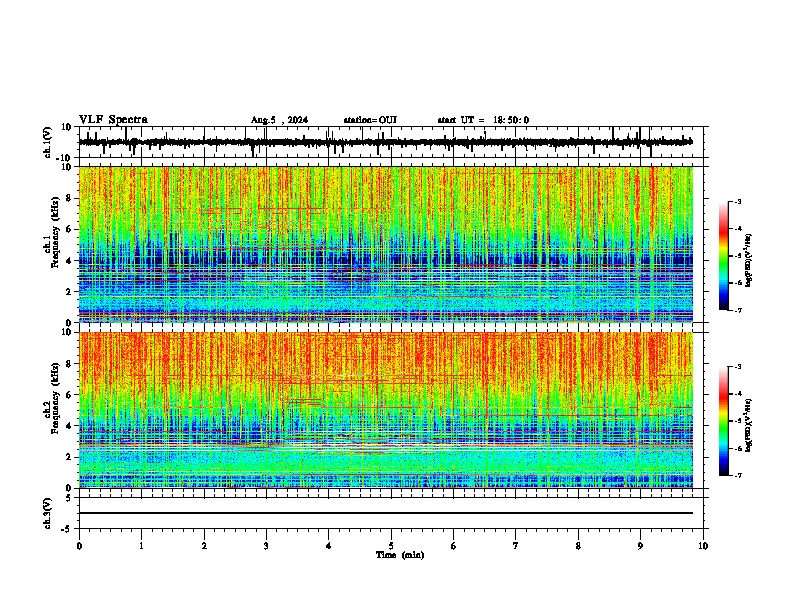
Task: Click time axis tick label "10"
Action: [703, 546]
